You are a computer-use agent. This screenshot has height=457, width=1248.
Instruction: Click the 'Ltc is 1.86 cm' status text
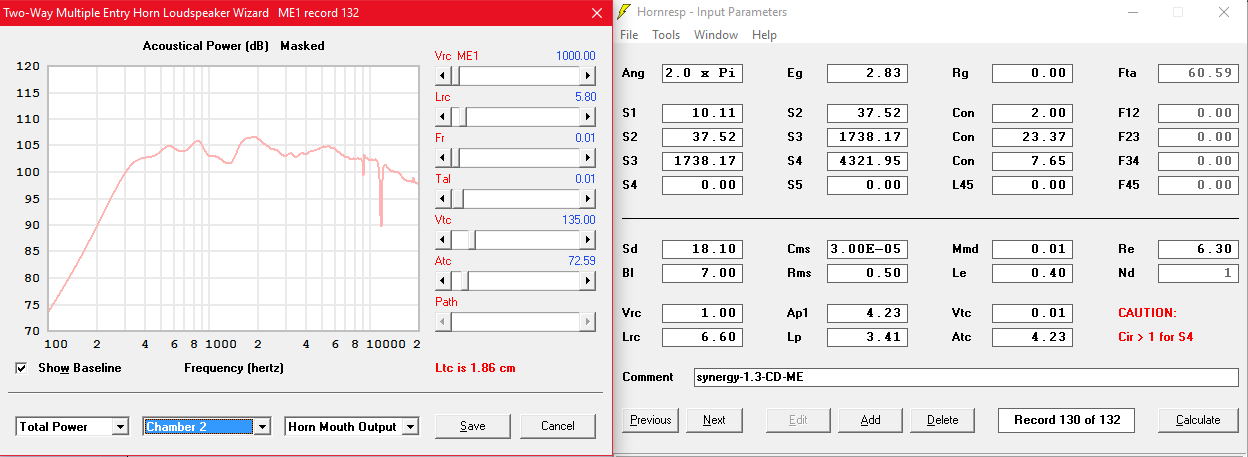tap(477, 368)
